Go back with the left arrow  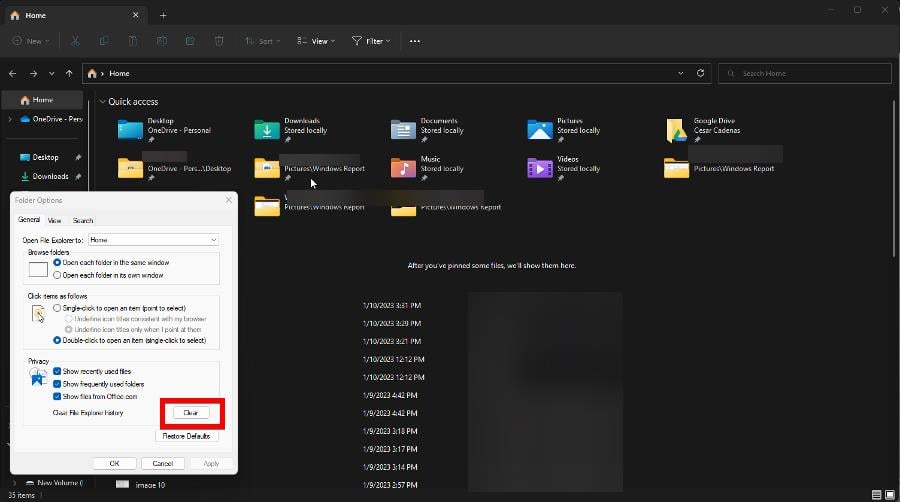point(13,73)
